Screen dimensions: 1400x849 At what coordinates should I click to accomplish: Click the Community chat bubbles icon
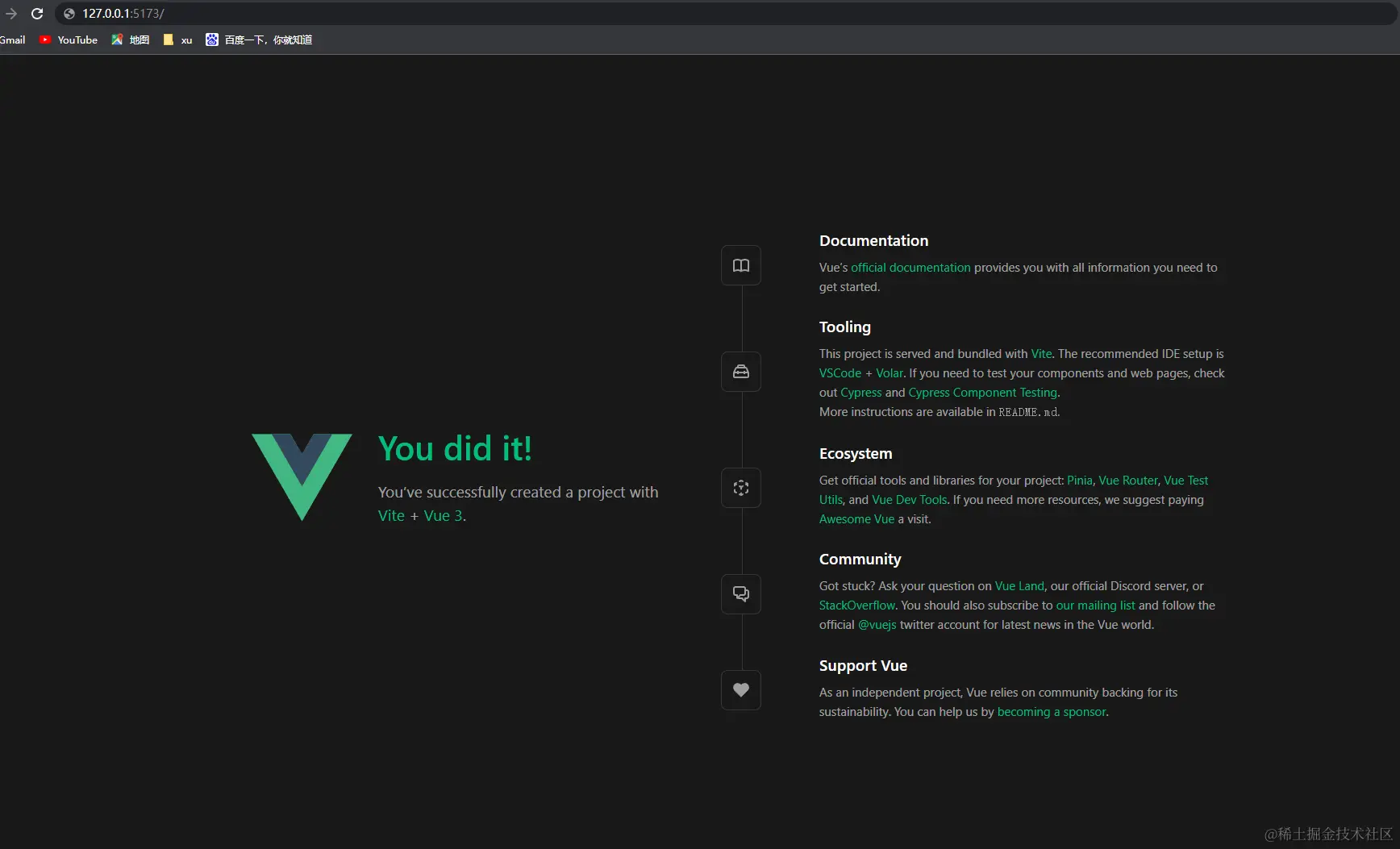[740, 594]
